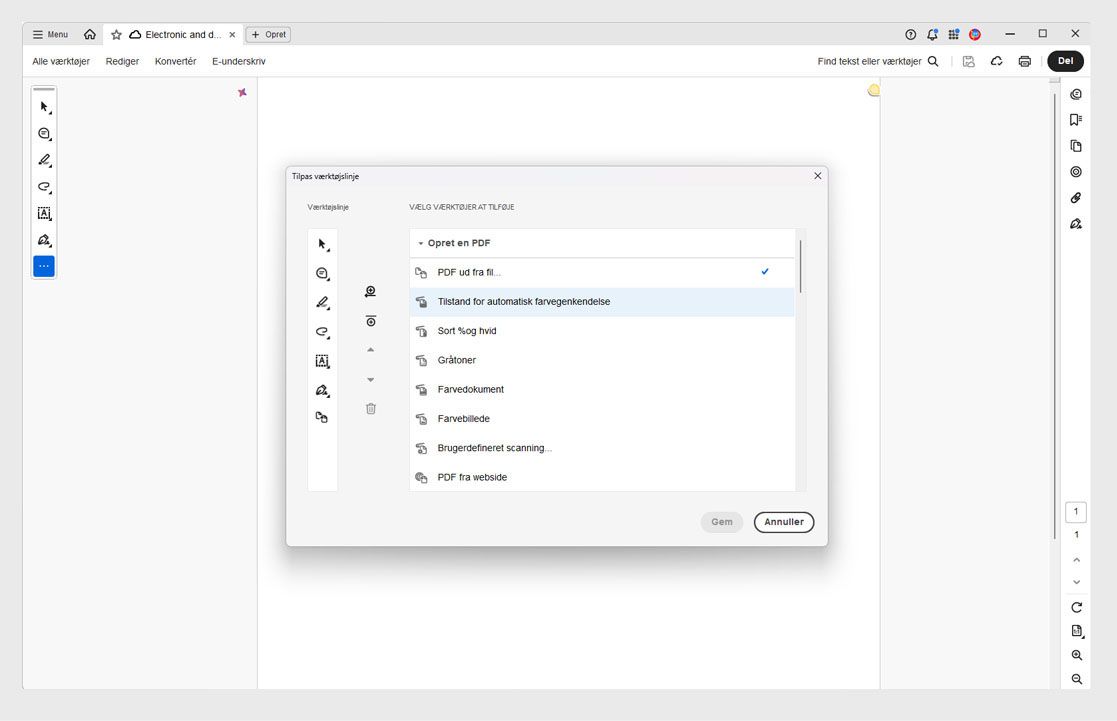Click the AI assistant sparkle icon

click(x=242, y=93)
